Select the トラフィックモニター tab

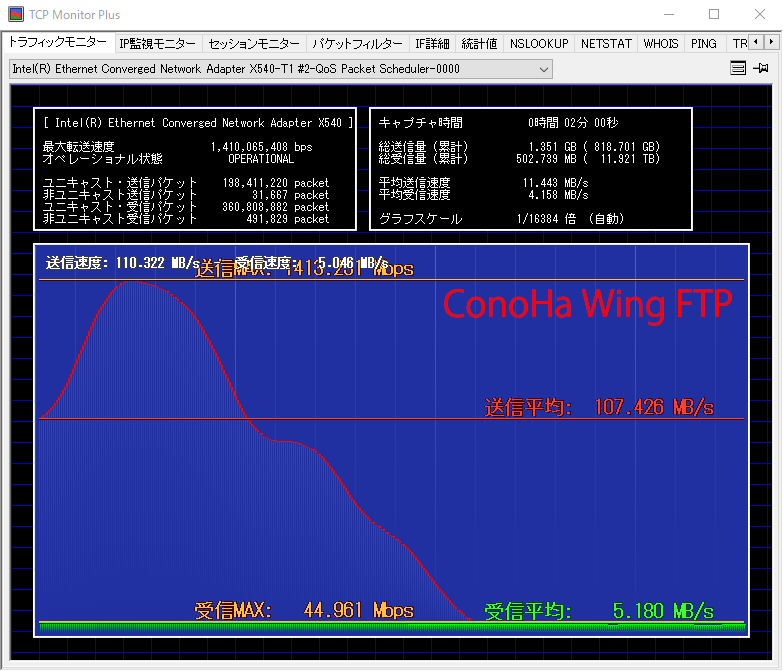pyautogui.click(x=57, y=43)
